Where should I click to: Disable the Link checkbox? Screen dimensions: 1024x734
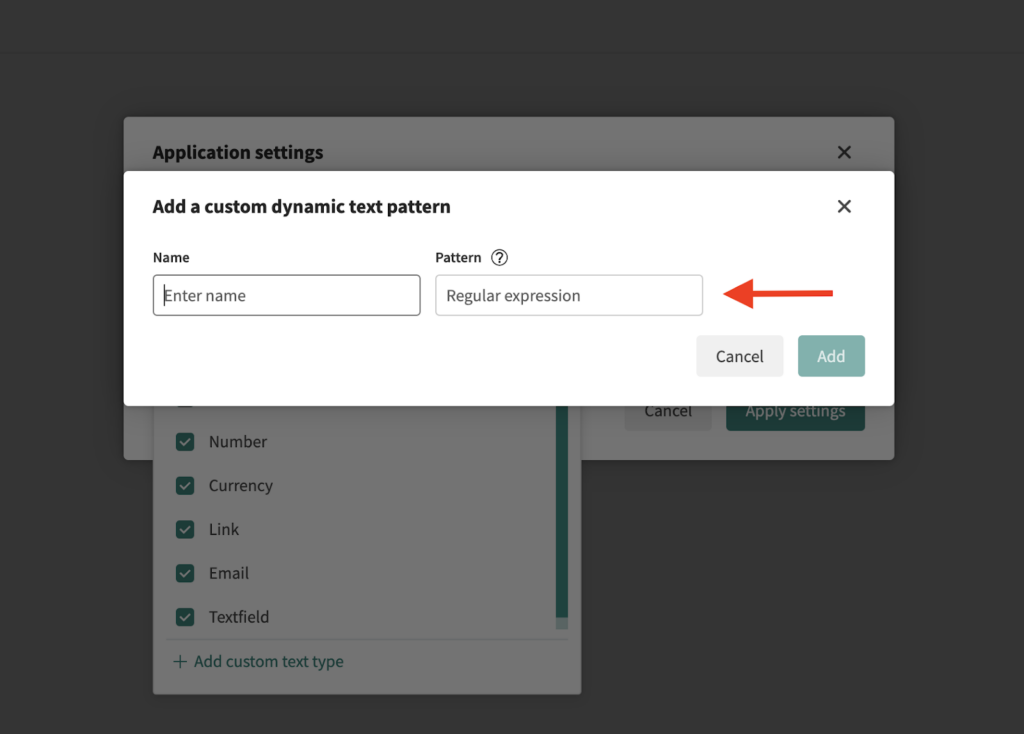click(185, 530)
